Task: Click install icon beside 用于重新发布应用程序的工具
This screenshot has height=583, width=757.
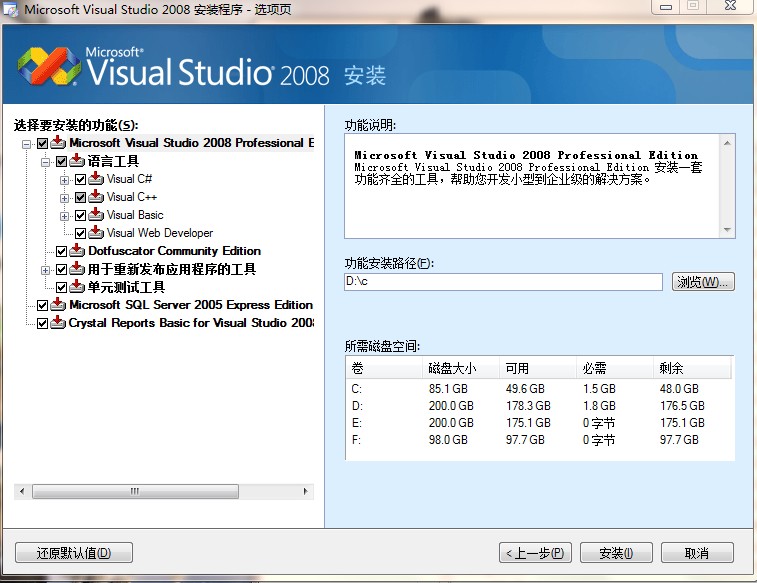Action: tap(77, 269)
